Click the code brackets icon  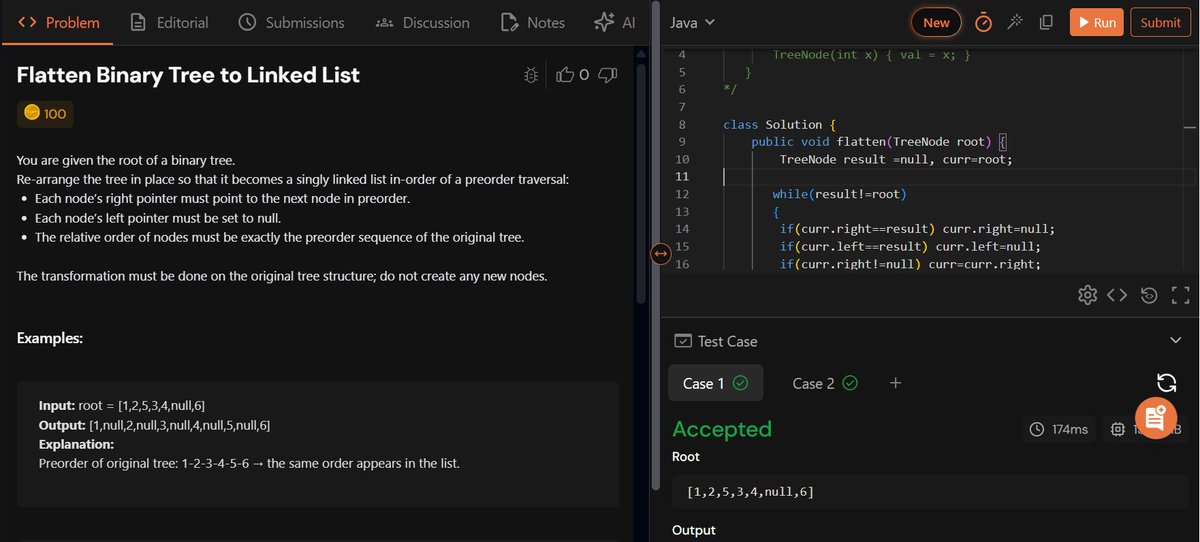[x=1117, y=294]
